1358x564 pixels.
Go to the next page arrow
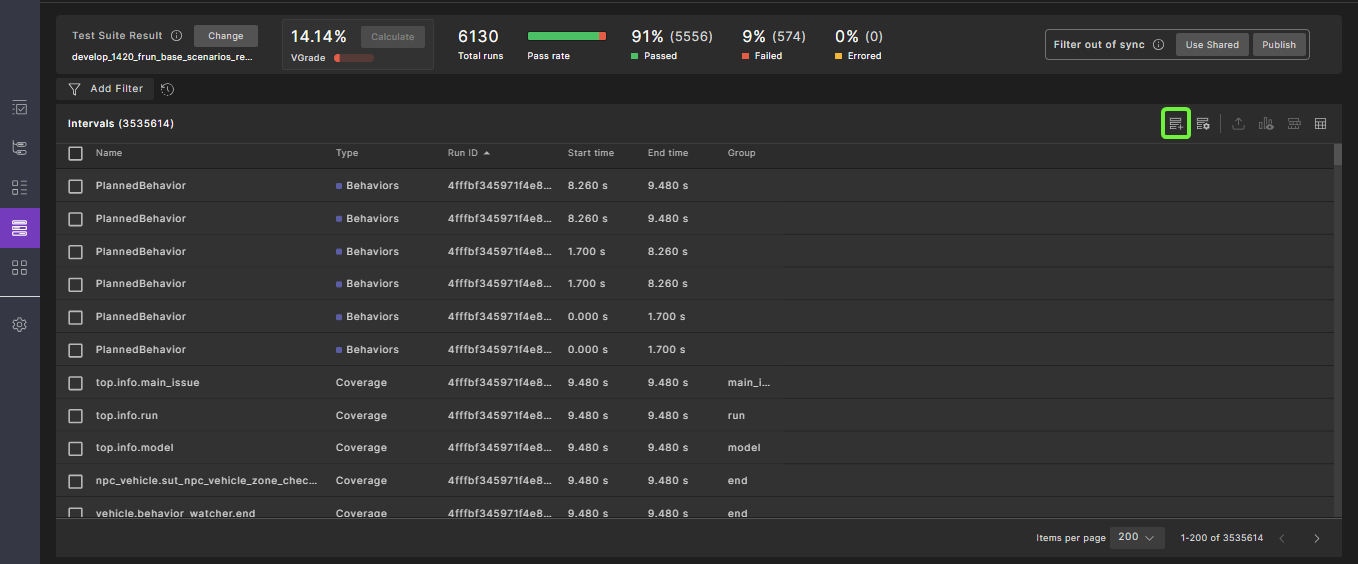(x=1316, y=539)
